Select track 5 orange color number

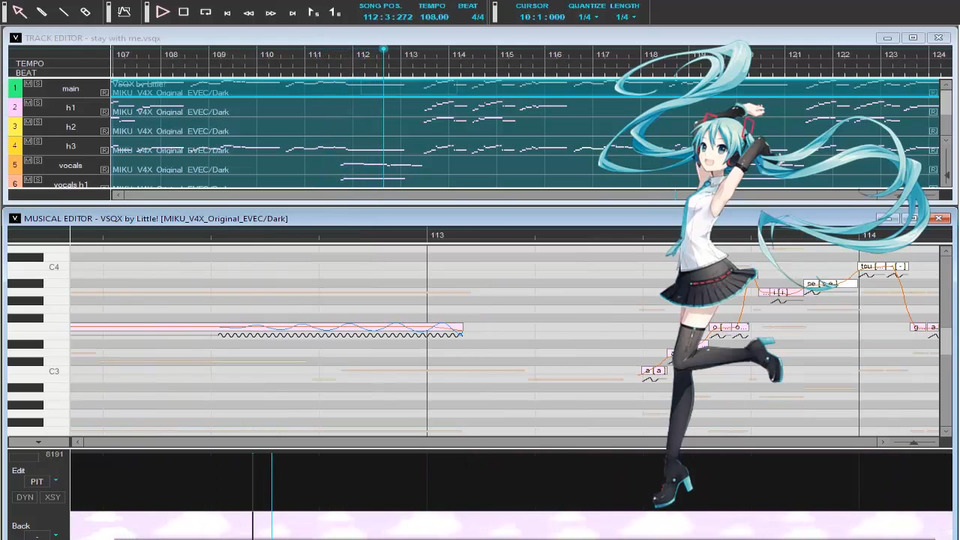point(15,165)
